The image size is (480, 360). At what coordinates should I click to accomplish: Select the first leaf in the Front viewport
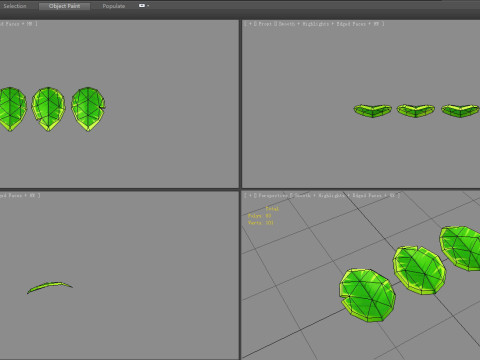tap(372, 111)
